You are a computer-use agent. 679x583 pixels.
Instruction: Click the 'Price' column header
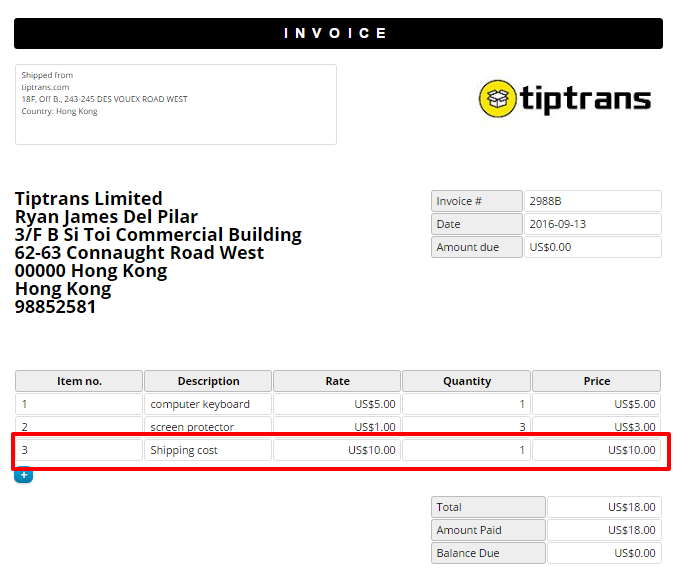click(x=596, y=381)
